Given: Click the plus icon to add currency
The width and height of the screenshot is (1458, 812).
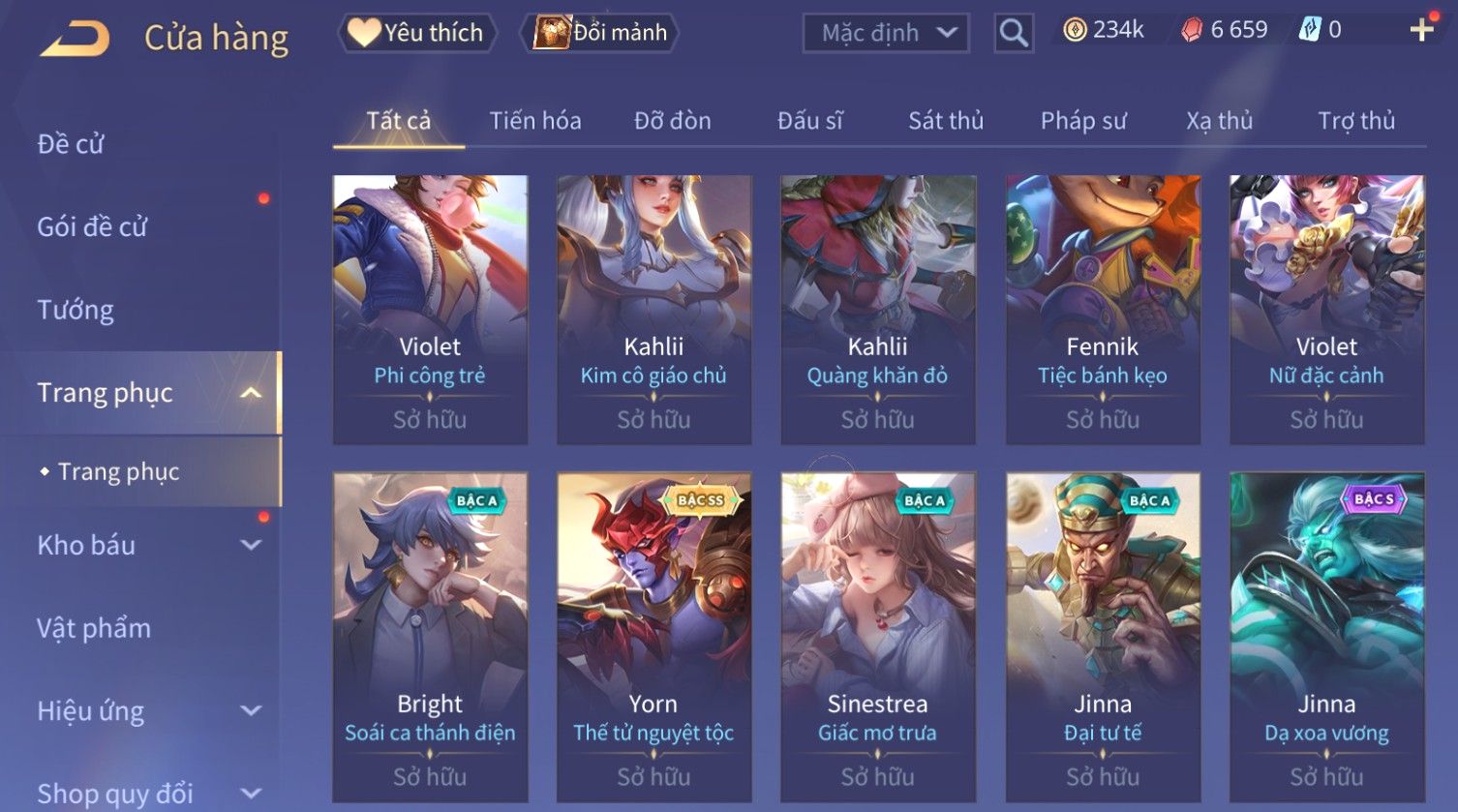Looking at the screenshot, I should point(1421,30).
